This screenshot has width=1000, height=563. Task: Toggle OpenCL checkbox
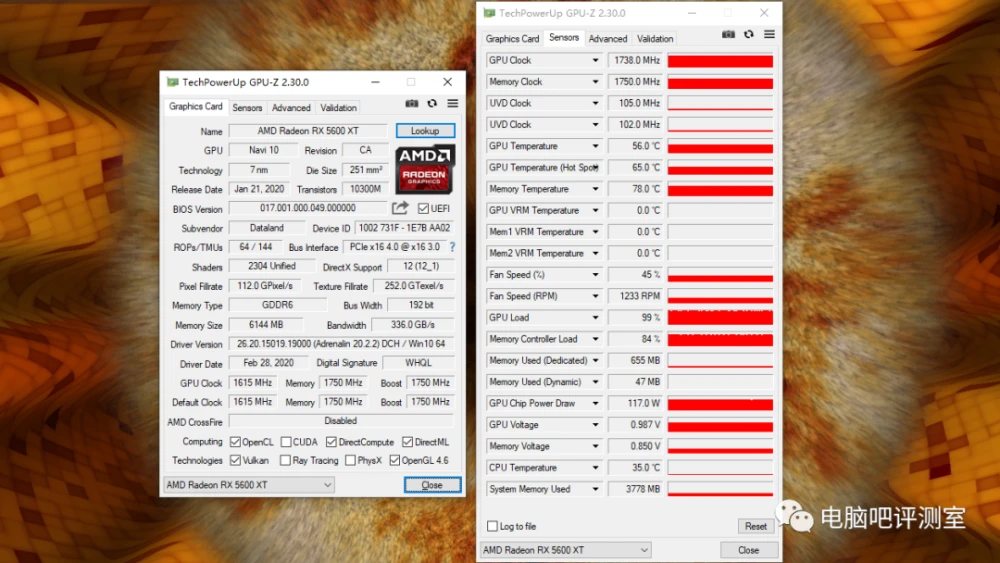(x=235, y=442)
